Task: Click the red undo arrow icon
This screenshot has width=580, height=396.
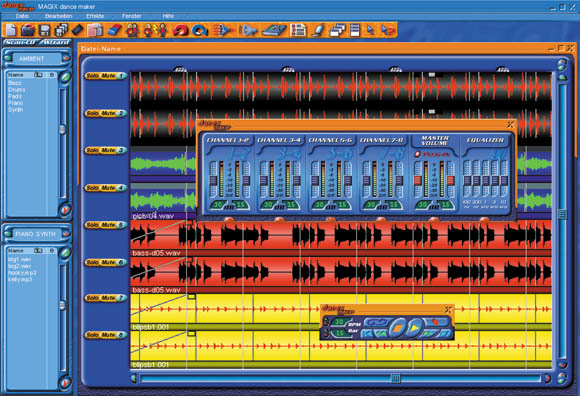Action: pos(181,30)
